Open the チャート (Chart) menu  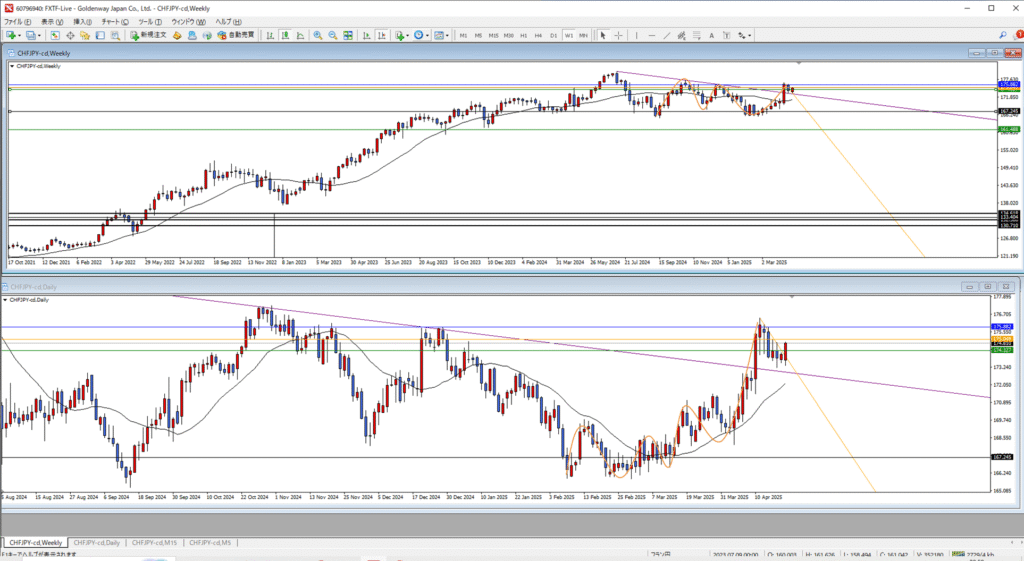115,22
